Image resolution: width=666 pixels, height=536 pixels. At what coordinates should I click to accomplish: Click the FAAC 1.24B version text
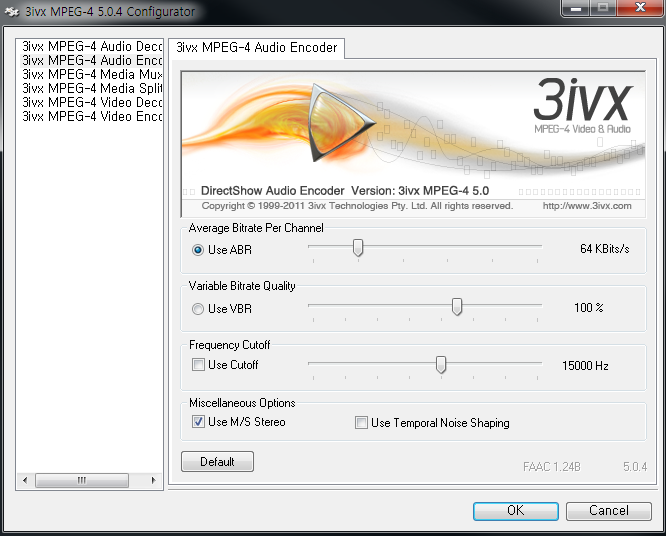pos(552,467)
